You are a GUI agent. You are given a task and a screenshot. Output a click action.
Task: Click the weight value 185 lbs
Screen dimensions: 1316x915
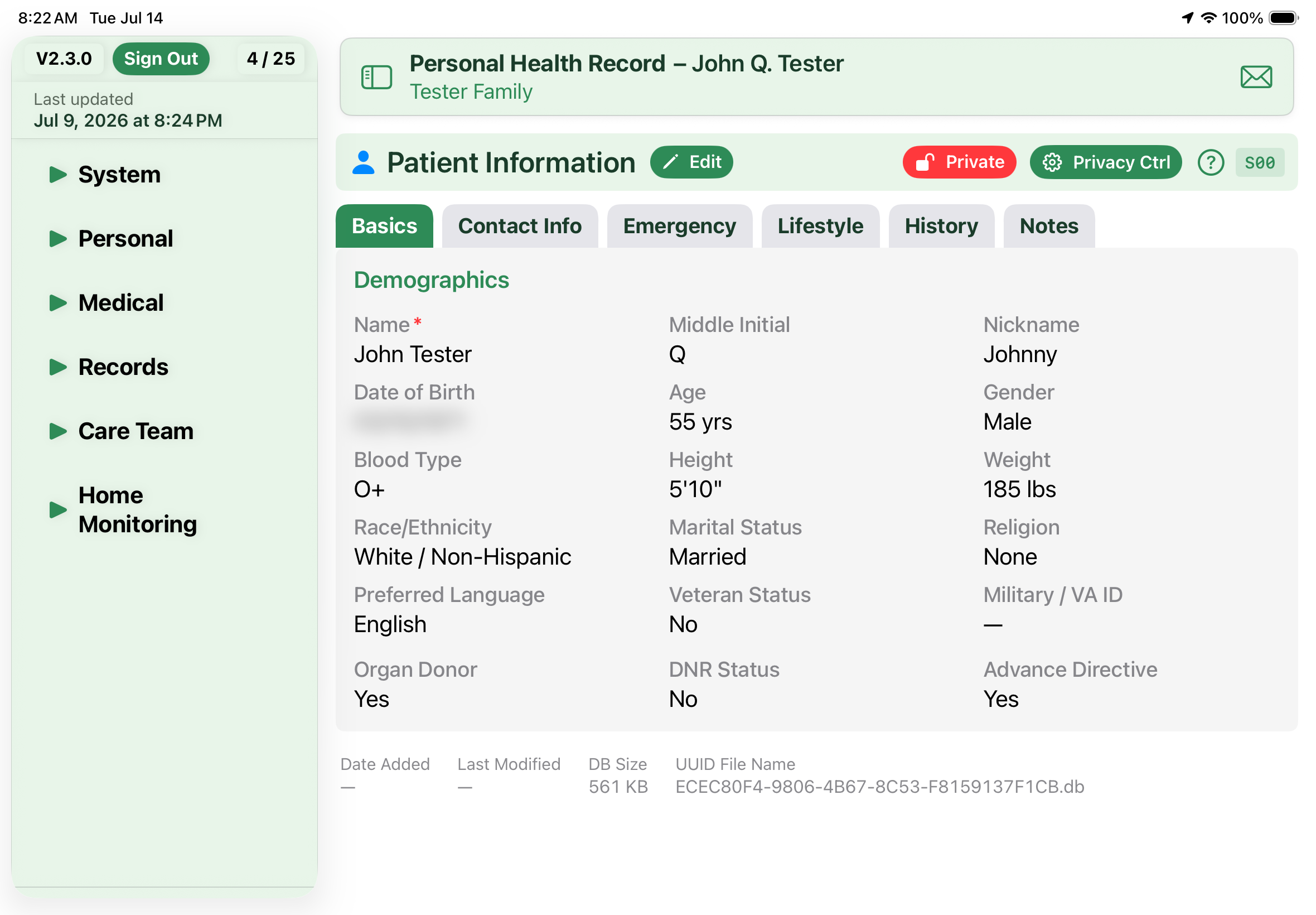click(1019, 489)
